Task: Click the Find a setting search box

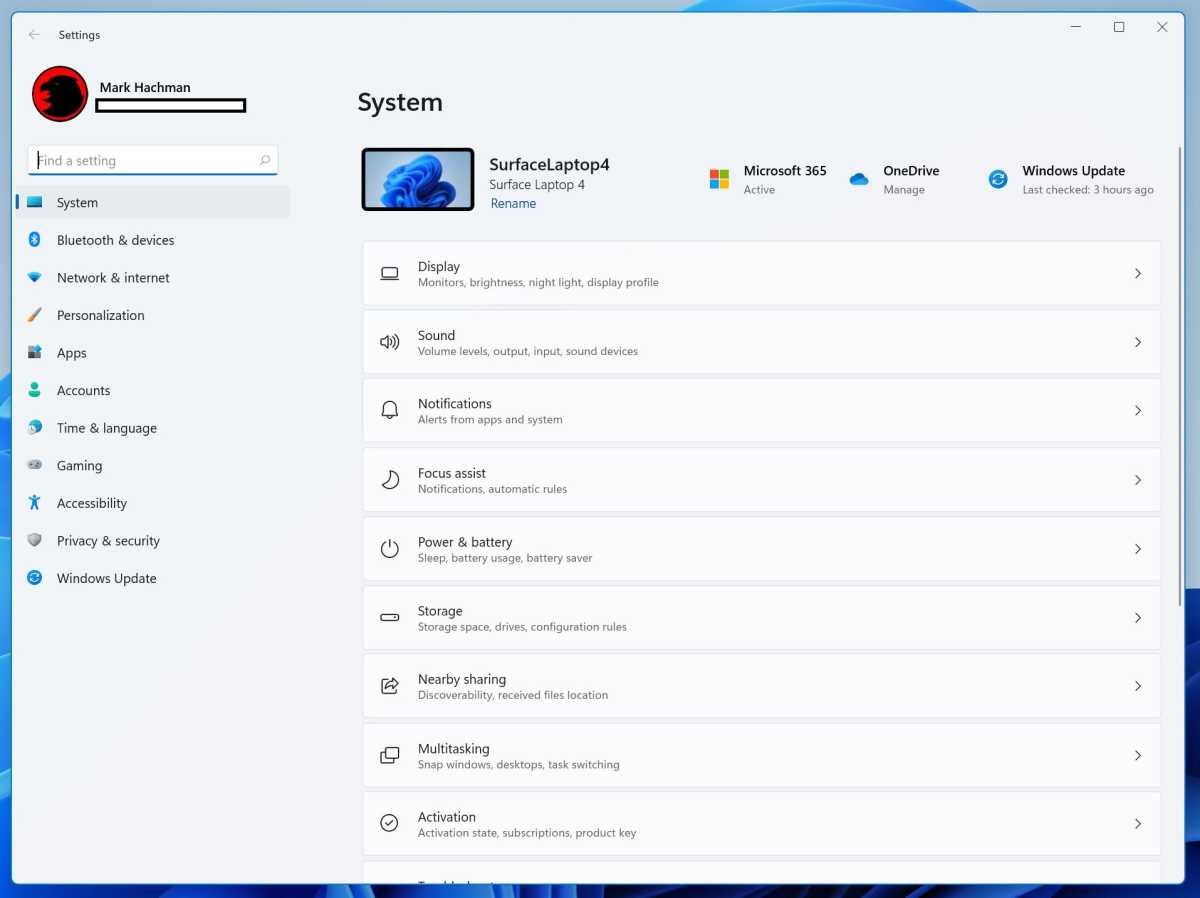Action: coord(153,160)
